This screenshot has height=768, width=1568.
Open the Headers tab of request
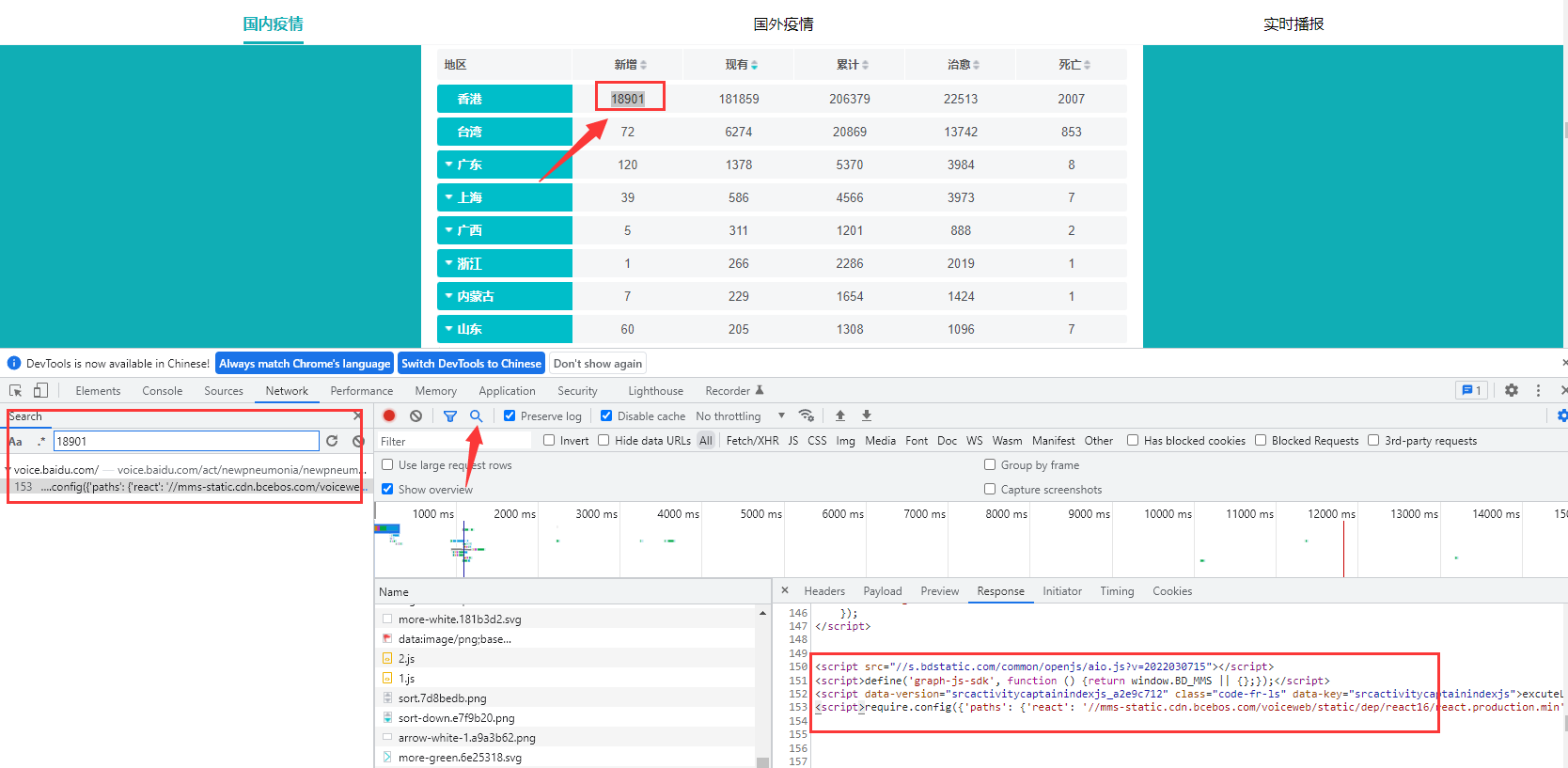pyautogui.click(x=824, y=591)
